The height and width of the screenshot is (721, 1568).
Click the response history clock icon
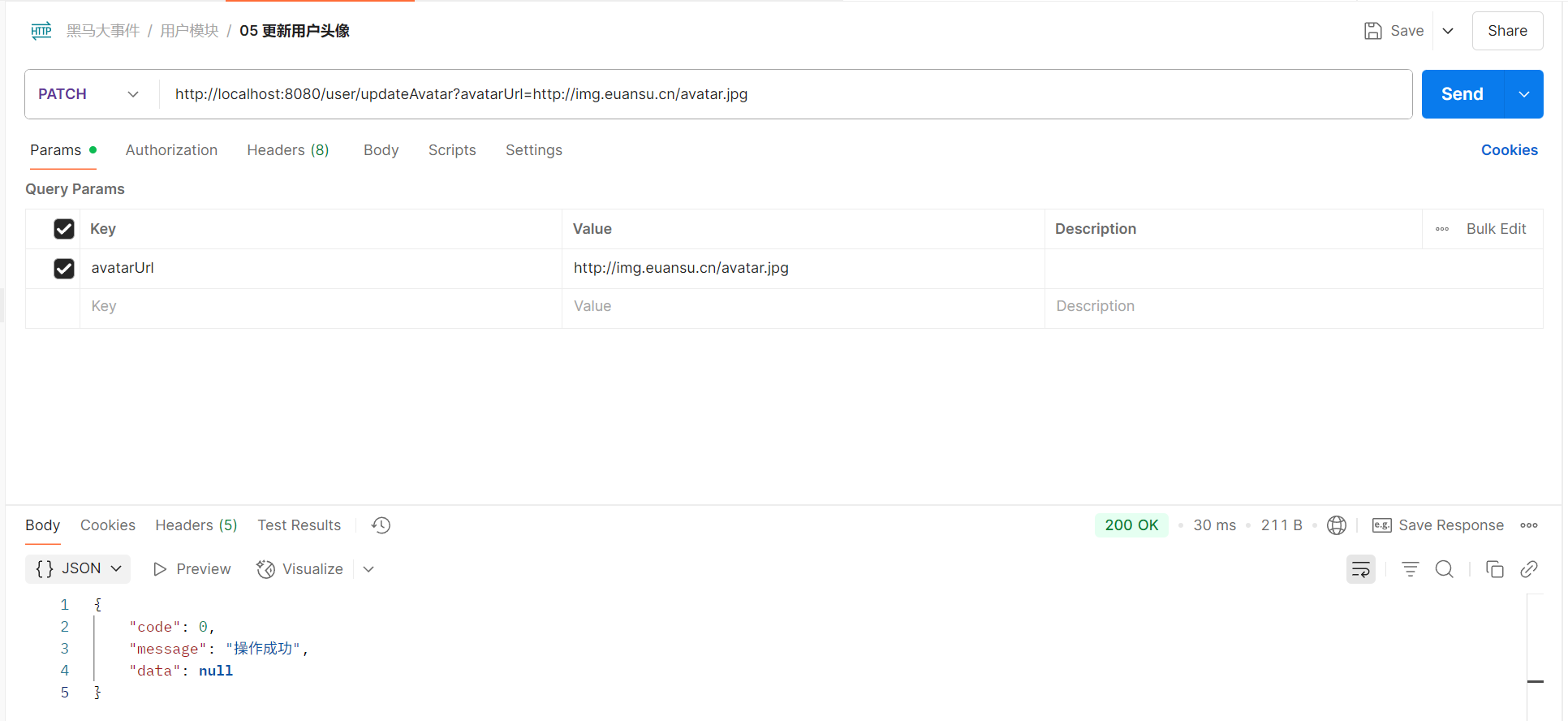(381, 525)
